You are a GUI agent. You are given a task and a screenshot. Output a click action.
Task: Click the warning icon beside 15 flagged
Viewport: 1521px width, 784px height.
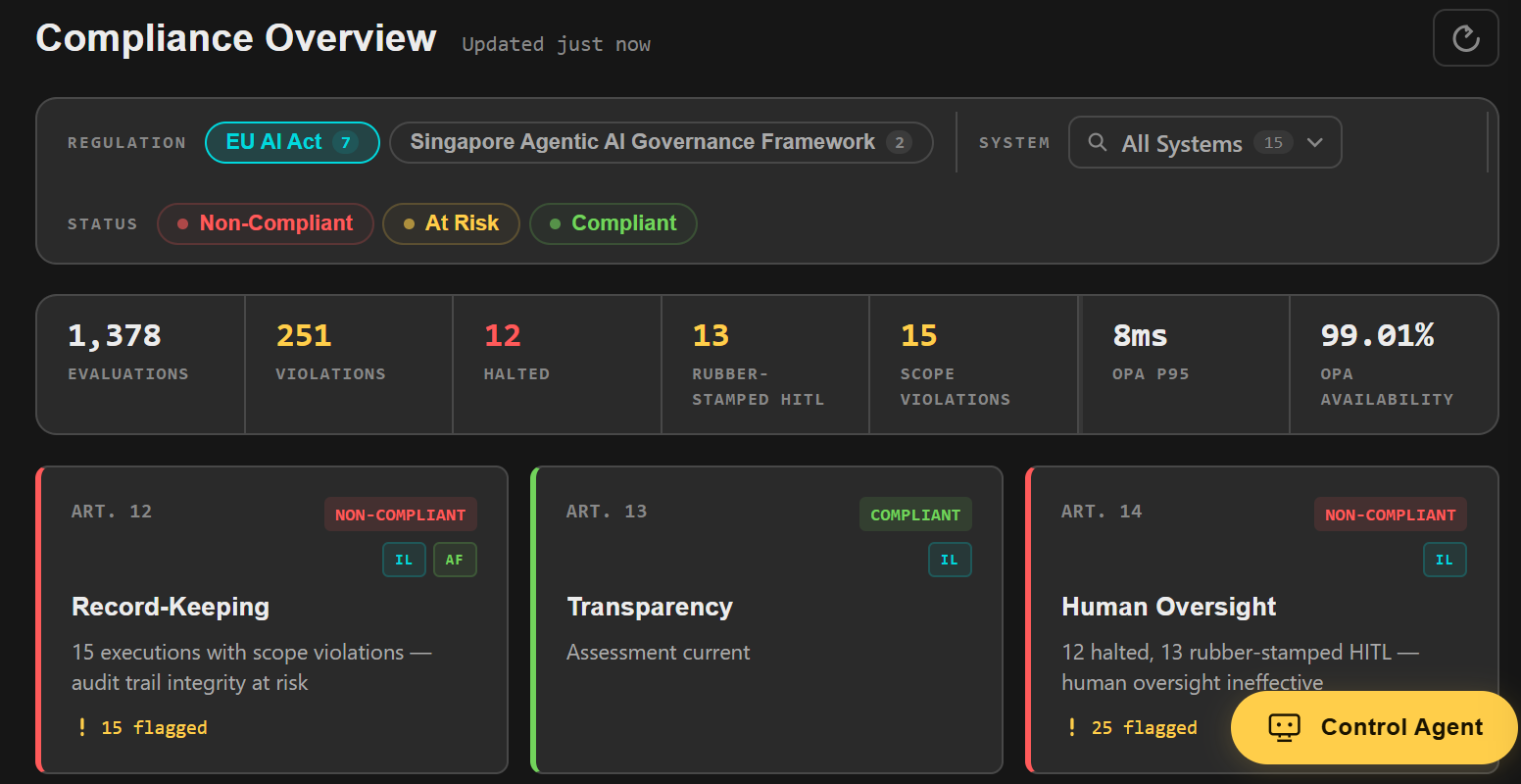click(81, 727)
